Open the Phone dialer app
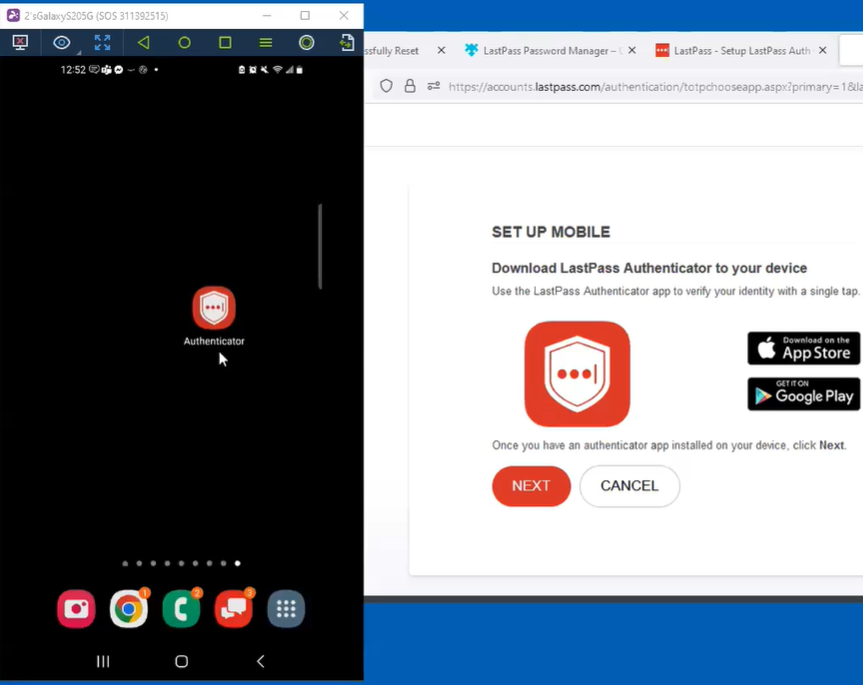This screenshot has width=863, height=685. [x=181, y=609]
